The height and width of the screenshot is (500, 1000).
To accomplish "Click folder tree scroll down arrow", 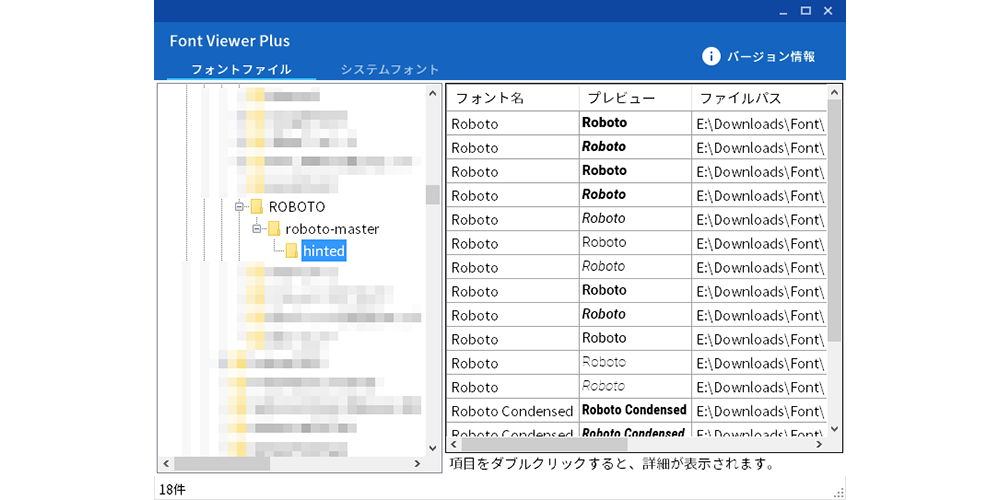I will pos(433,449).
